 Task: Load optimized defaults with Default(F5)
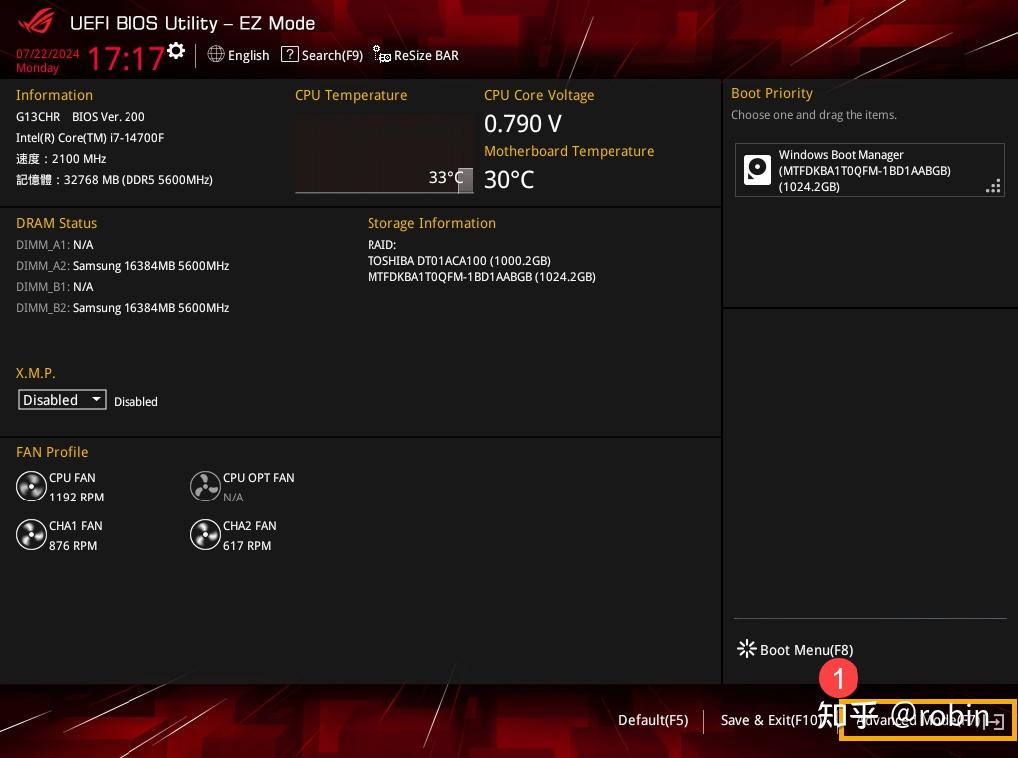[x=652, y=720]
